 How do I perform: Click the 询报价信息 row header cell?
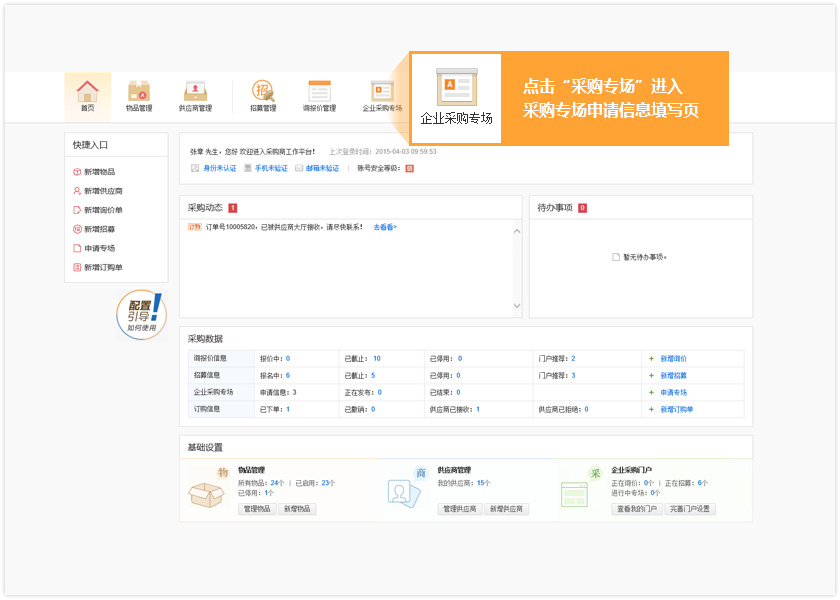coord(221,358)
